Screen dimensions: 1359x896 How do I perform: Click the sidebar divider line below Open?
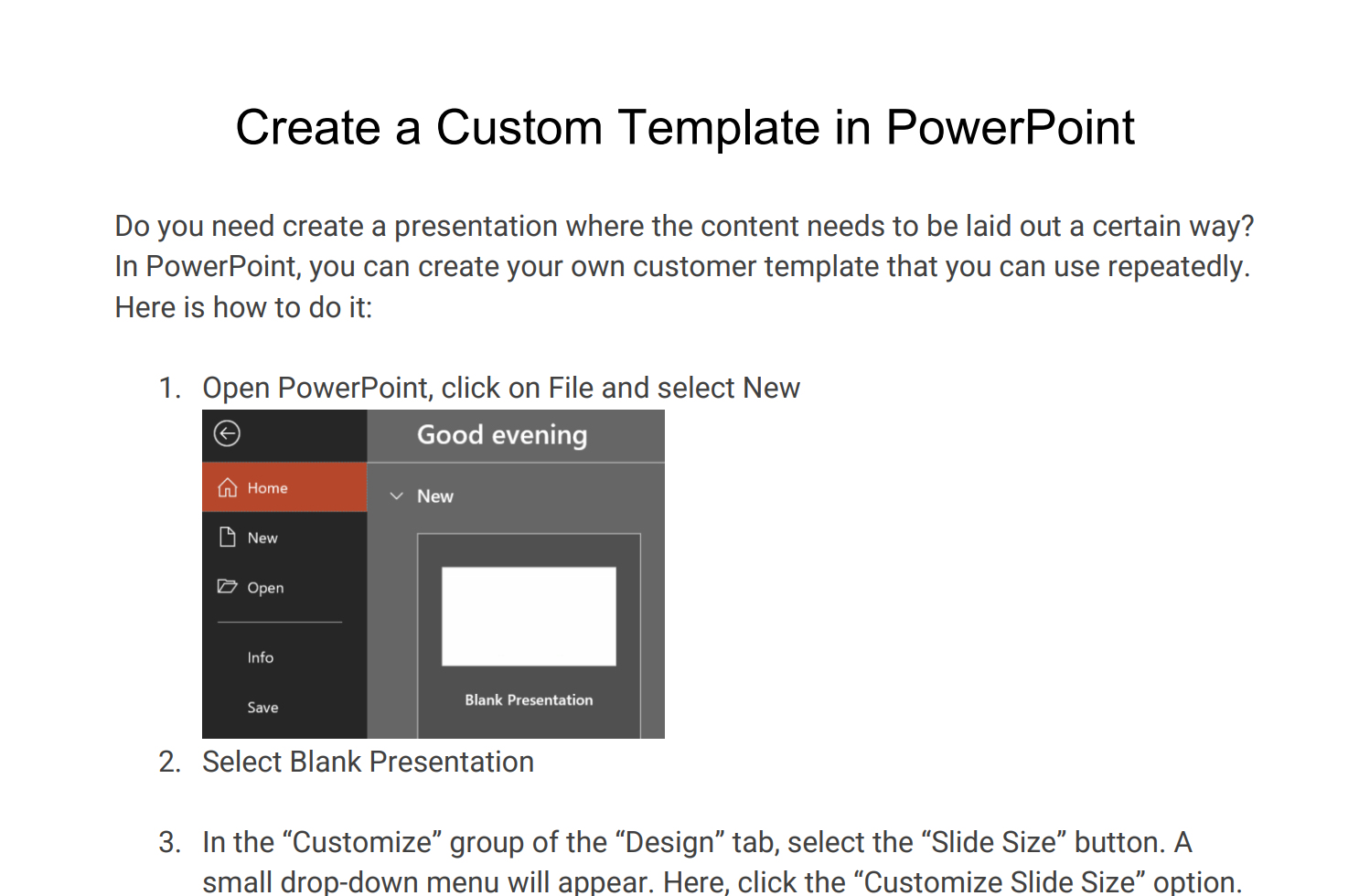point(280,623)
